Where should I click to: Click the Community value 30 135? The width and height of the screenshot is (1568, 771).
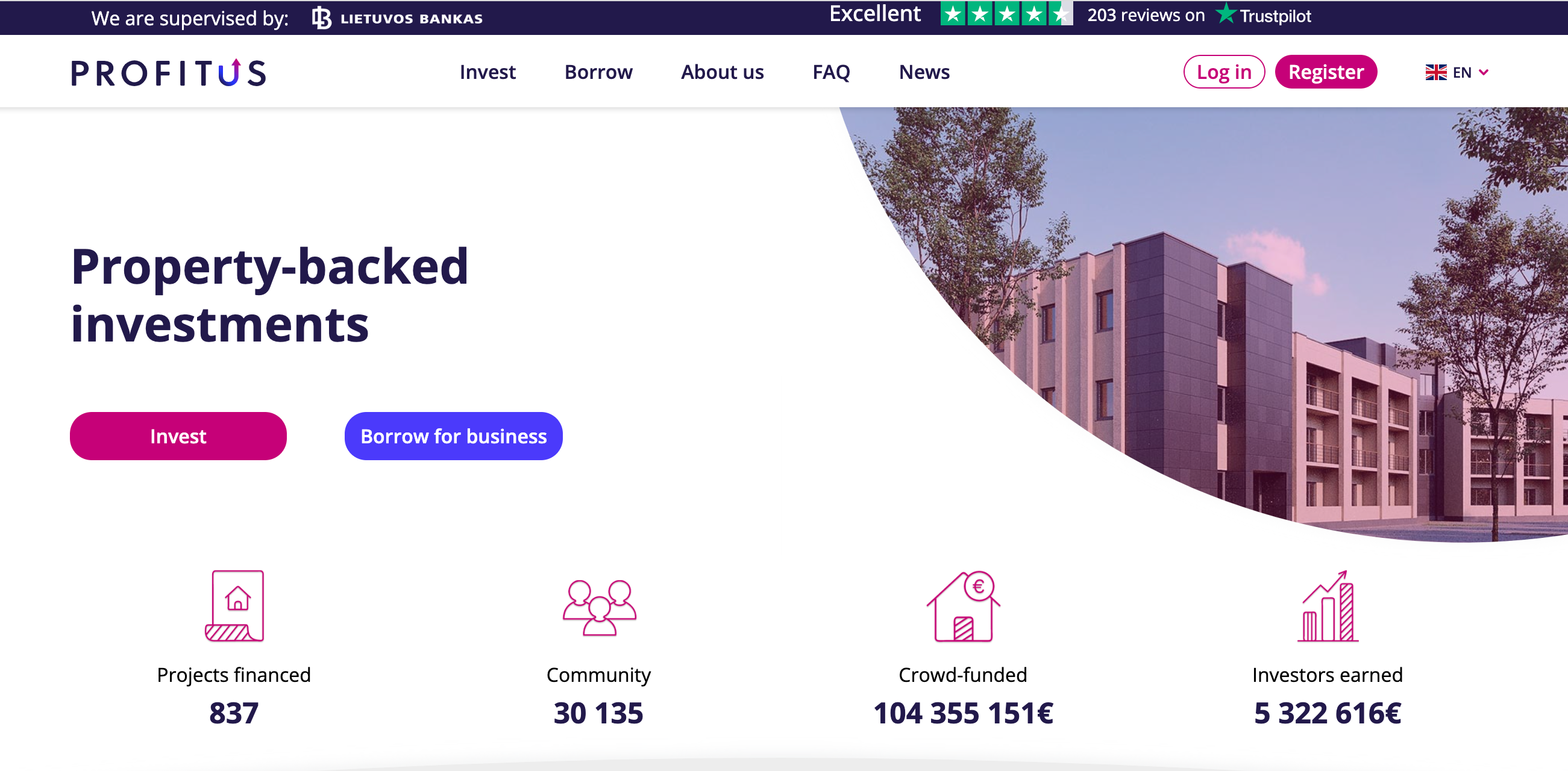tap(598, 713)
